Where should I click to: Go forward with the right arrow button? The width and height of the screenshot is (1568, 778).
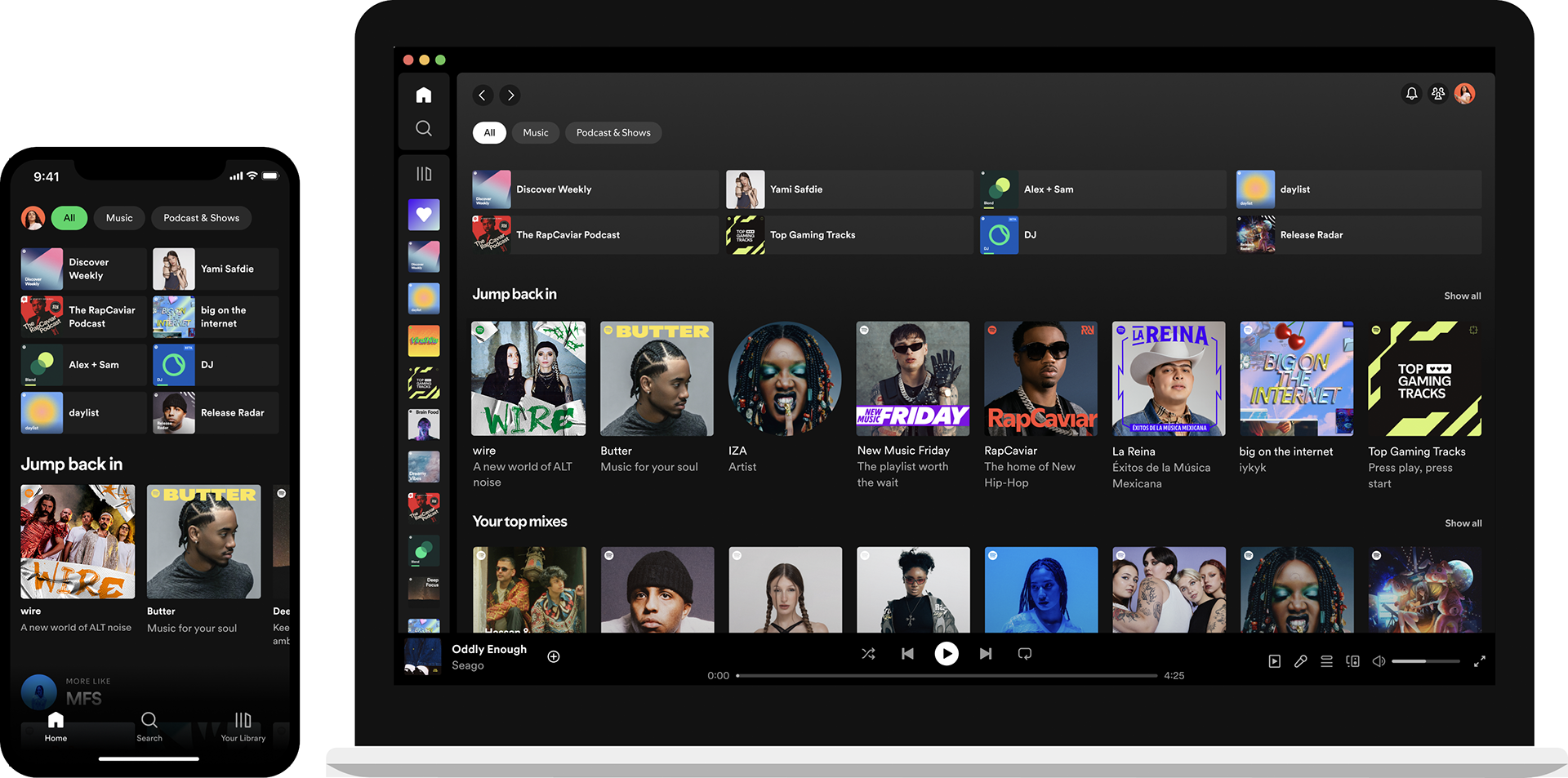click(510, 96)
